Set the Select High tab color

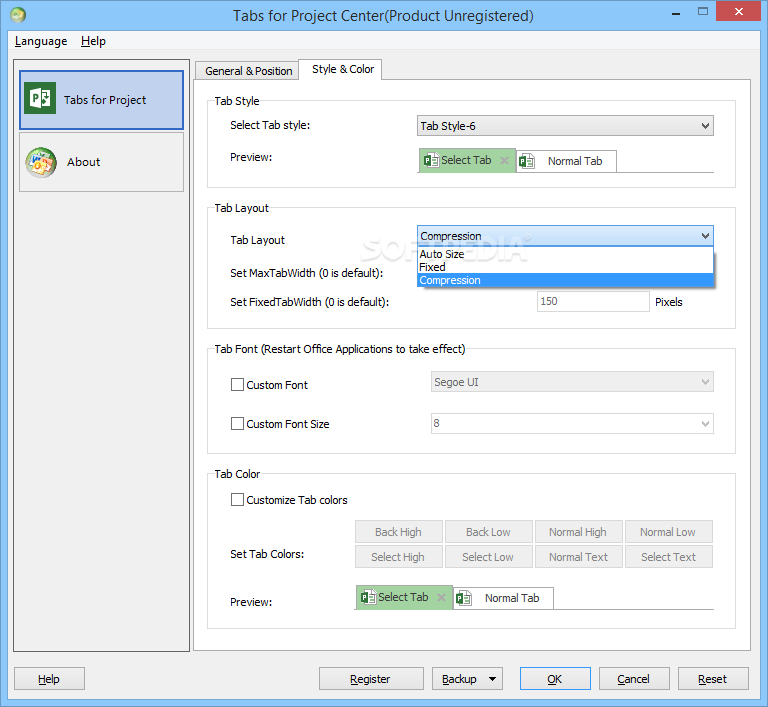coord(399,557)
